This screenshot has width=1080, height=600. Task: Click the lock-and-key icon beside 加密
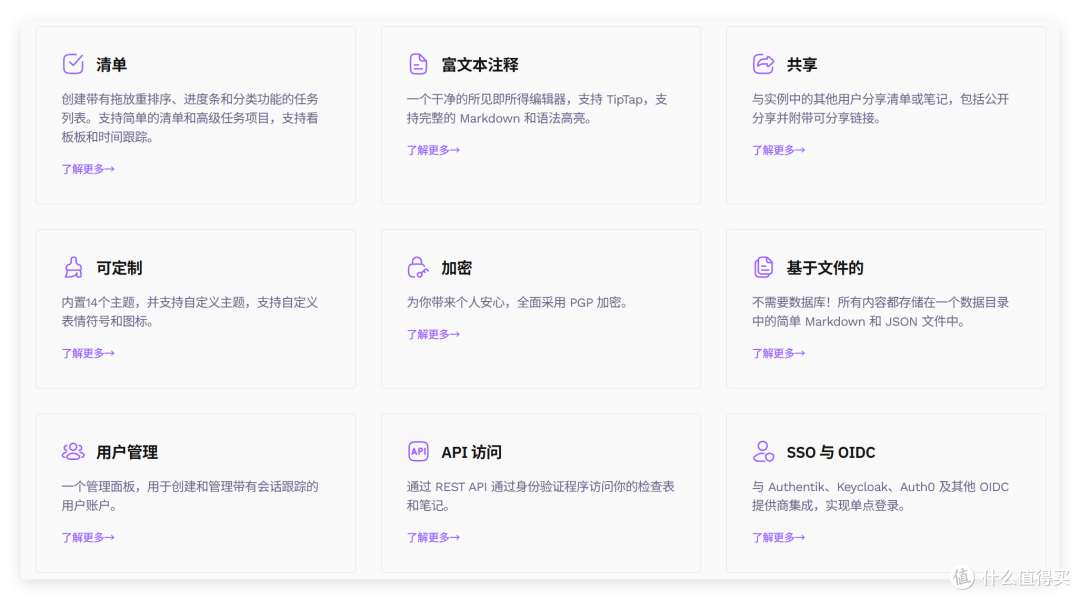coord(418,267)
